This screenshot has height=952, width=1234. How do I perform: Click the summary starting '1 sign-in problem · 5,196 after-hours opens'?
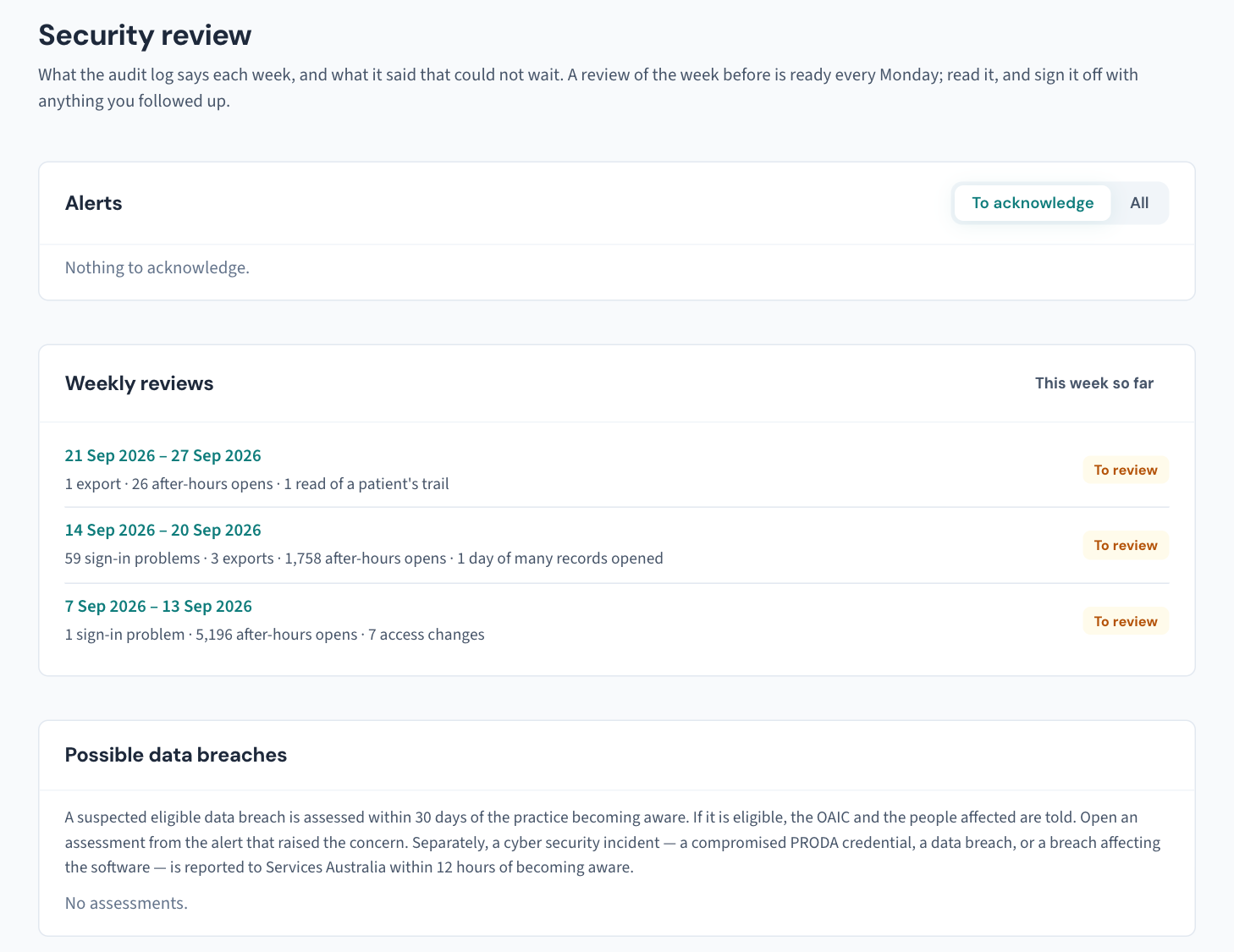274,635
